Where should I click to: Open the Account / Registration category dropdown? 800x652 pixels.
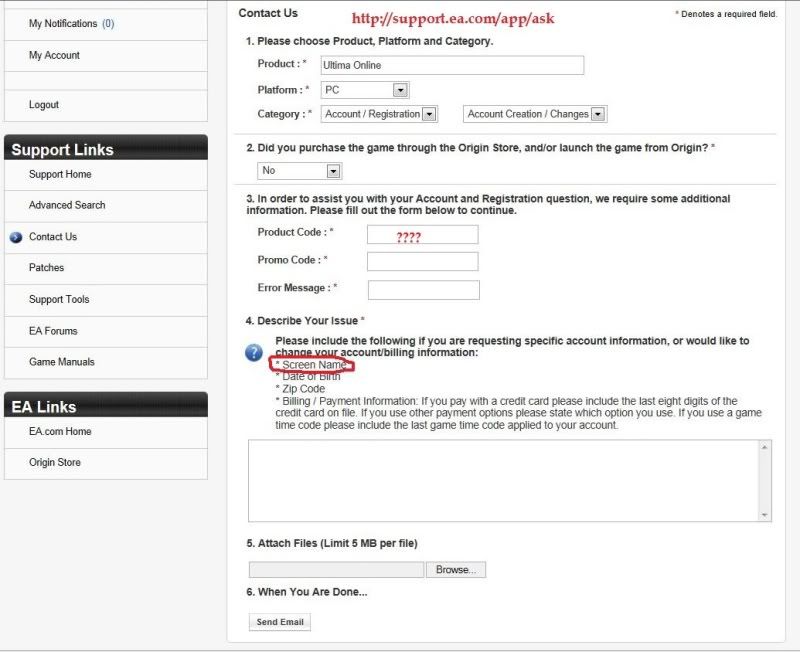point(379,114)
